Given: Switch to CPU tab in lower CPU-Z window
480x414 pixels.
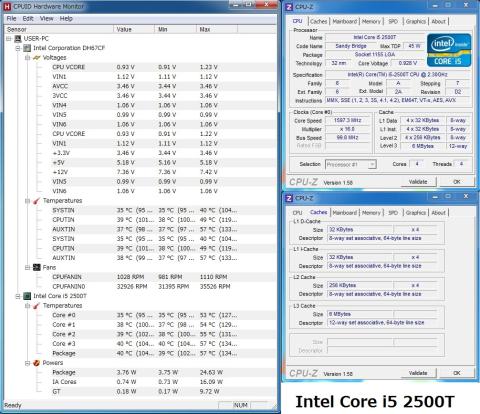Looking at the screenshot, I should 297,213.
